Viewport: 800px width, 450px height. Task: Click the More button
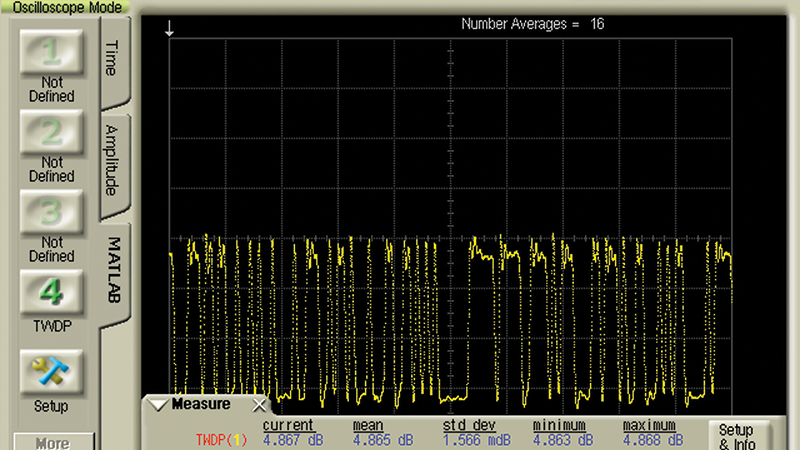[x=53, y=442]
